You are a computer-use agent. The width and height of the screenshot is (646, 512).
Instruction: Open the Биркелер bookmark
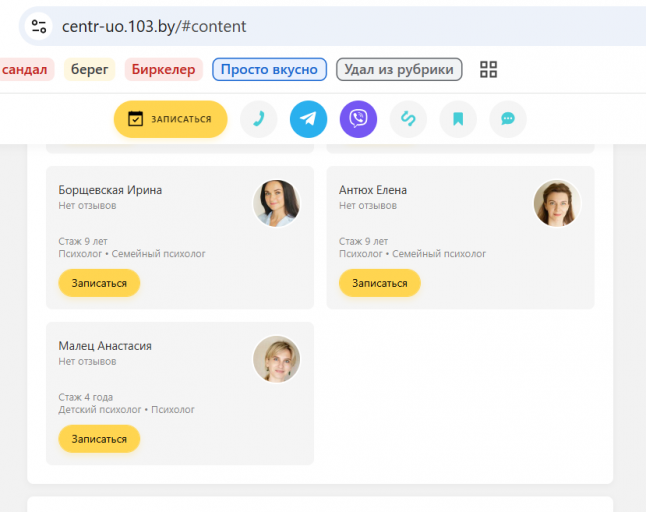pos(164,69)
